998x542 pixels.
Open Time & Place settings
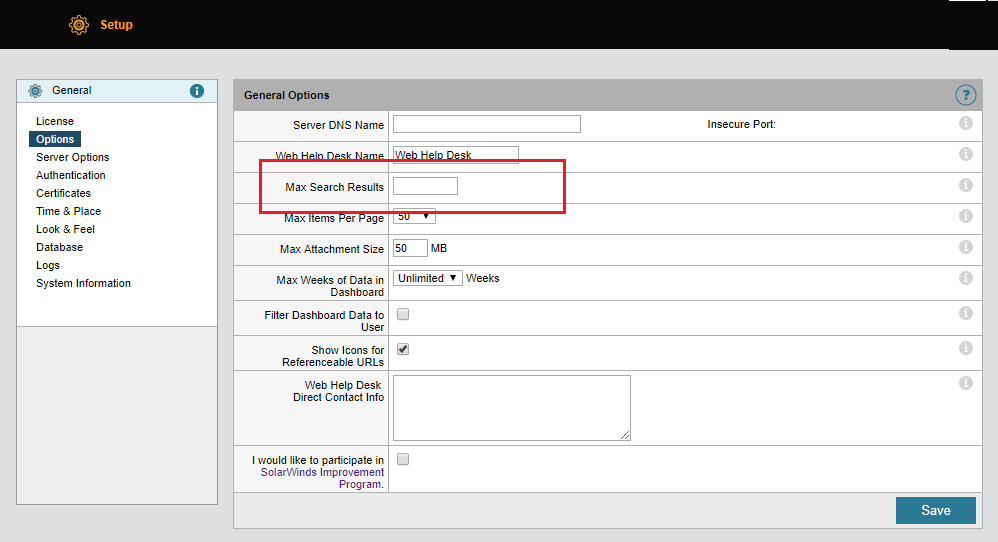tap(68, 211)
